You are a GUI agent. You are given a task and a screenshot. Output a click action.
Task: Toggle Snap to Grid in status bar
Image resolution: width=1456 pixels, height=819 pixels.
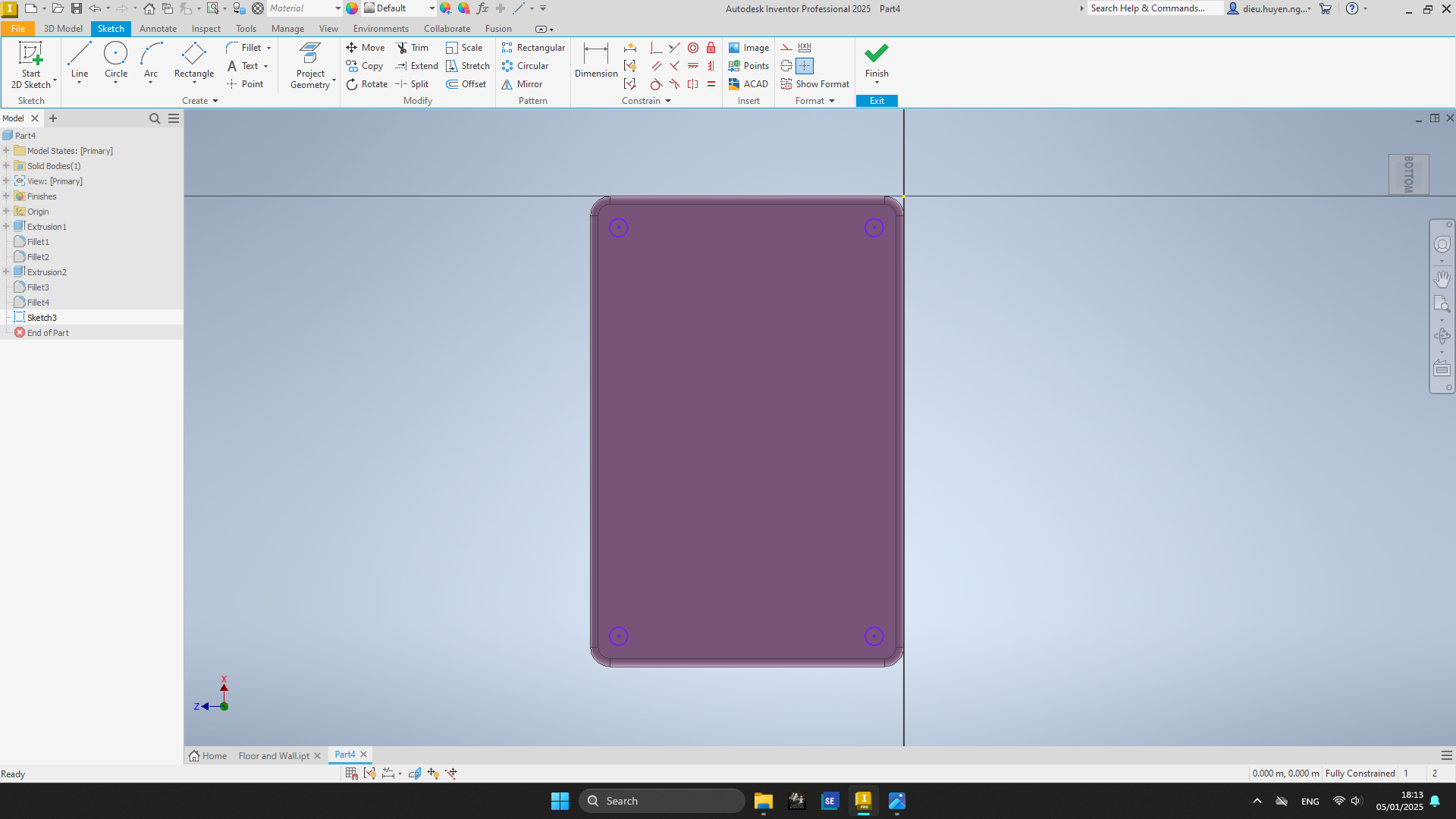coord(351,773)
